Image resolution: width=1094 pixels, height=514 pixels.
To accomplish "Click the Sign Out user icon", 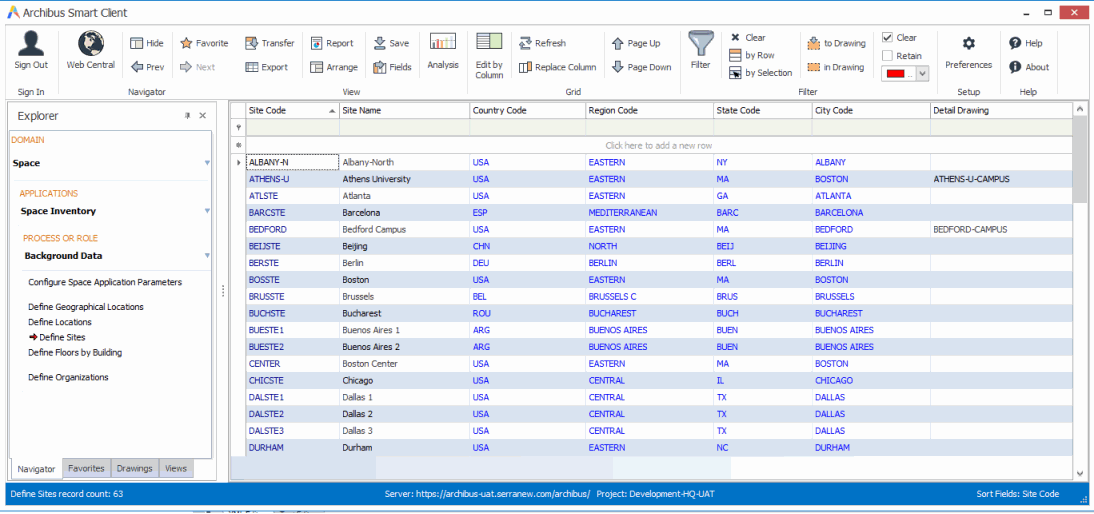I will [31, 44].
